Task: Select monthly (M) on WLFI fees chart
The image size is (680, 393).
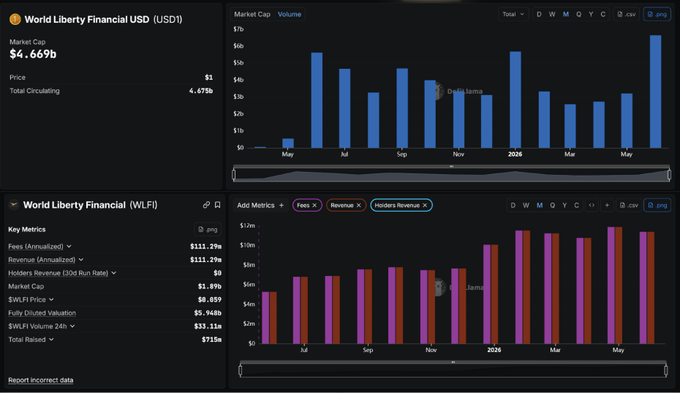Action: pyautogui.click(x=539, y=205)
